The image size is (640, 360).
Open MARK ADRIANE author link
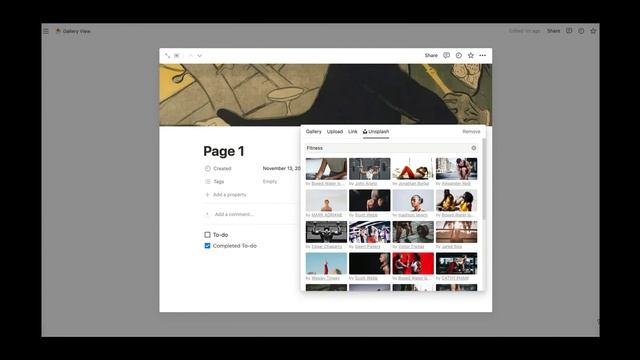point(327,215)
